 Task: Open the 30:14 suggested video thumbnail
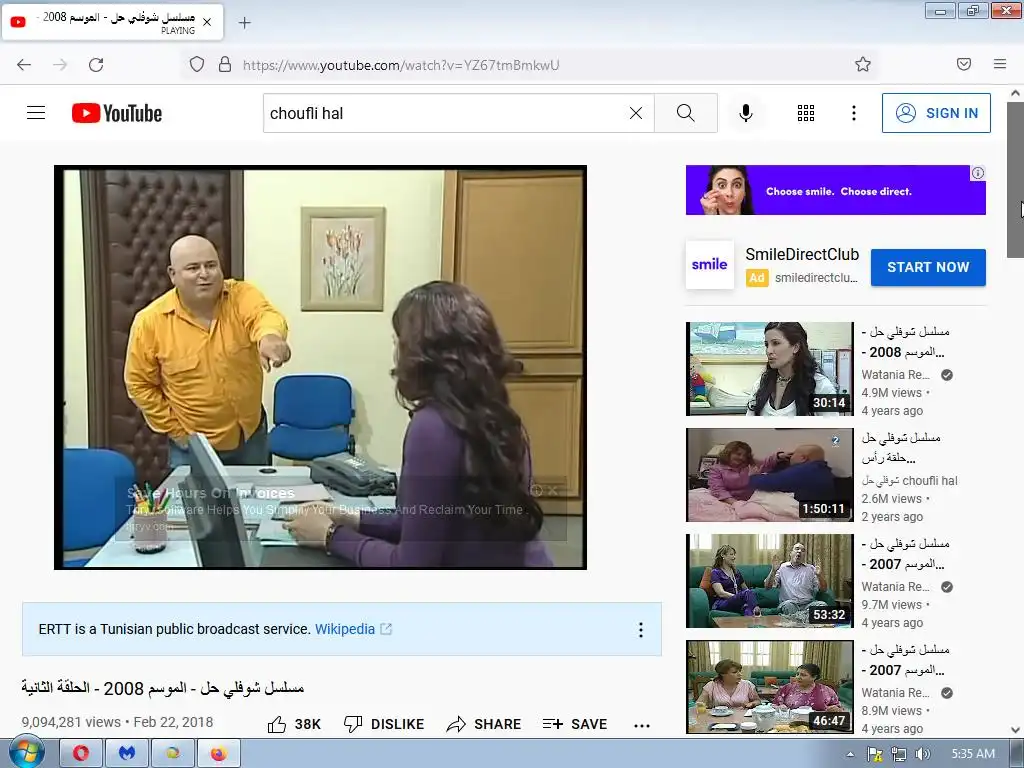click(769, 368)
